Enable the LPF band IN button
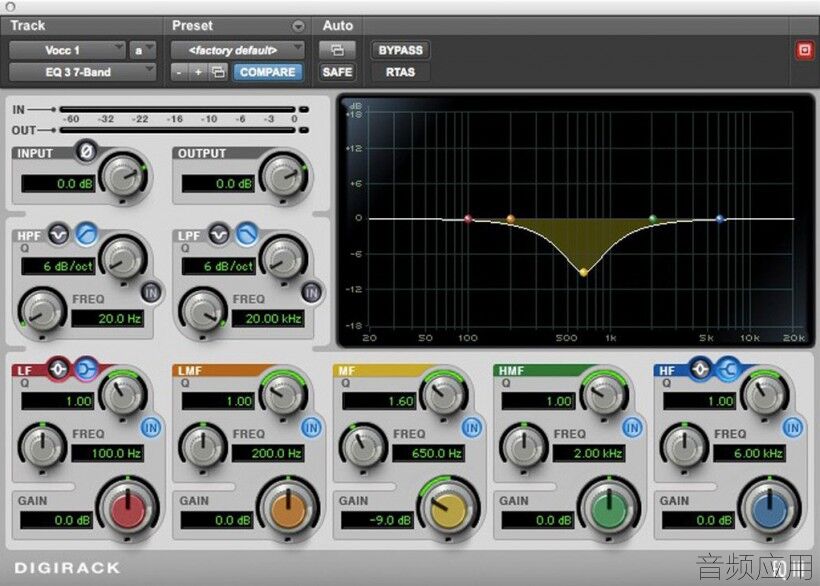Viewport: 820px width, 586px height. coord(312,292)
